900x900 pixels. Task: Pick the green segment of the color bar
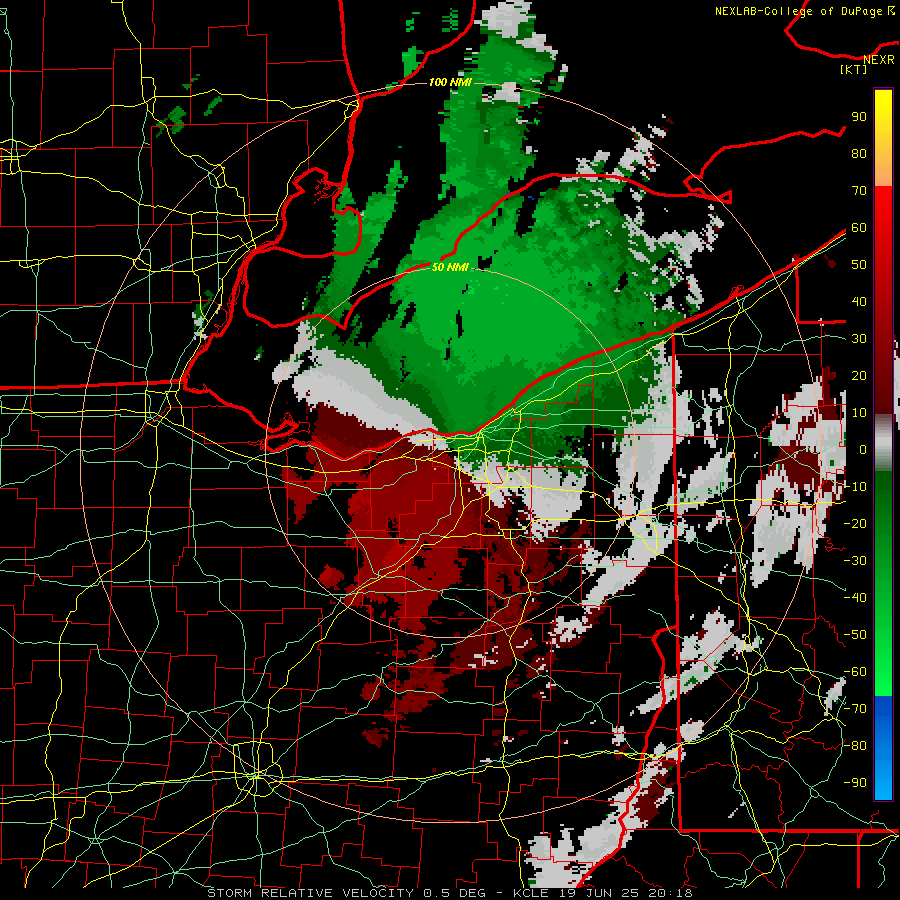pos(883,583)
